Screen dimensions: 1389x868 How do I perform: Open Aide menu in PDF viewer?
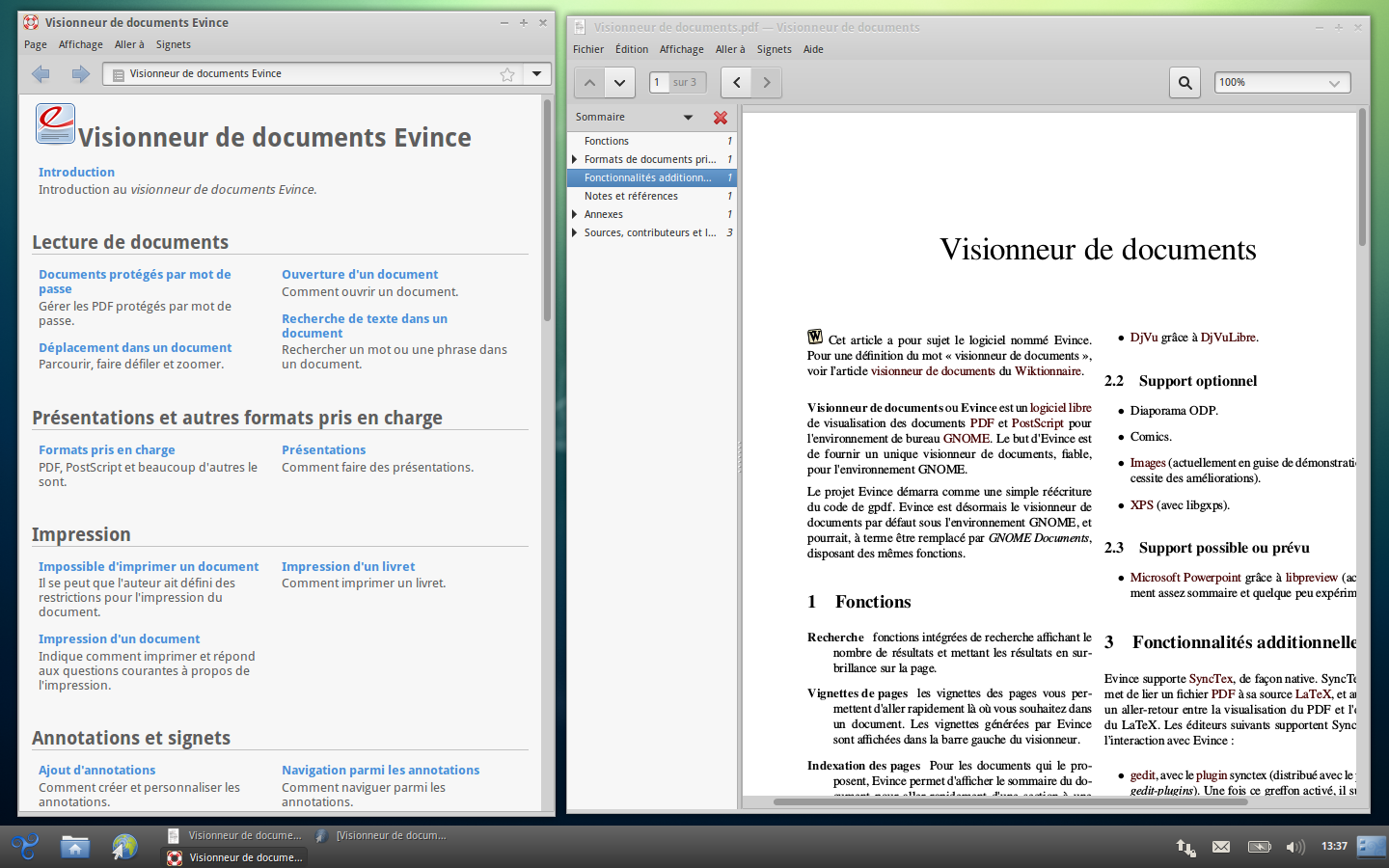click(x=813, y=49)
